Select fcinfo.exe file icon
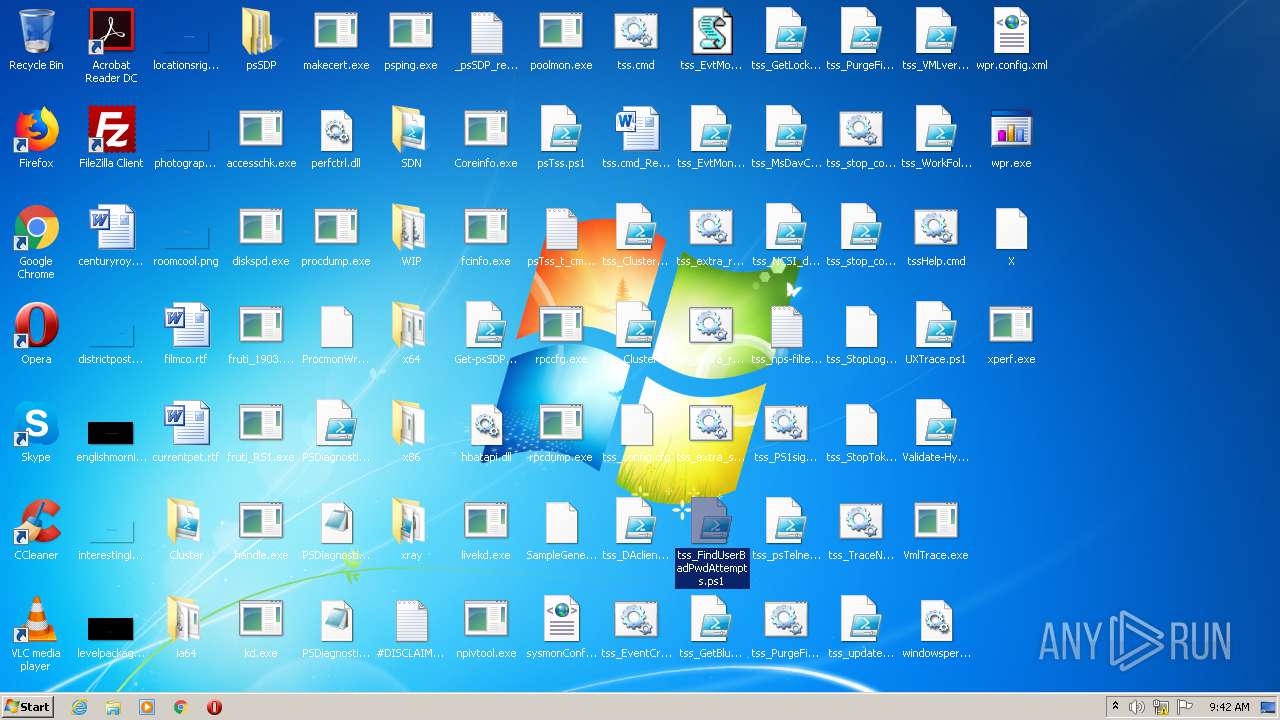This screenshot has height=720, width=1280. pyautogui.click(x=486, y=236)
